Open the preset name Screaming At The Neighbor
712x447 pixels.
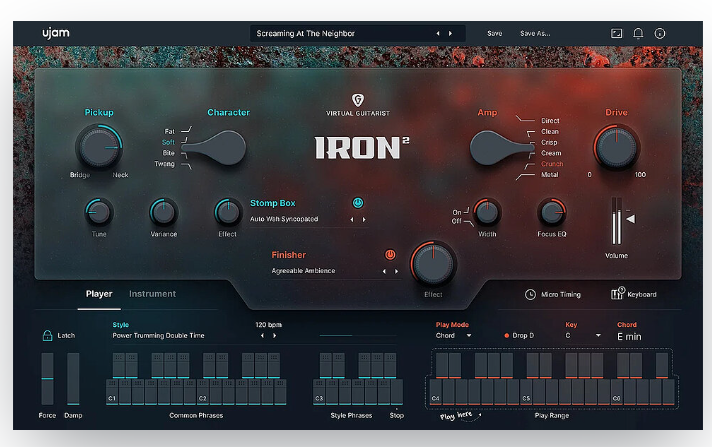click(306, 34)
